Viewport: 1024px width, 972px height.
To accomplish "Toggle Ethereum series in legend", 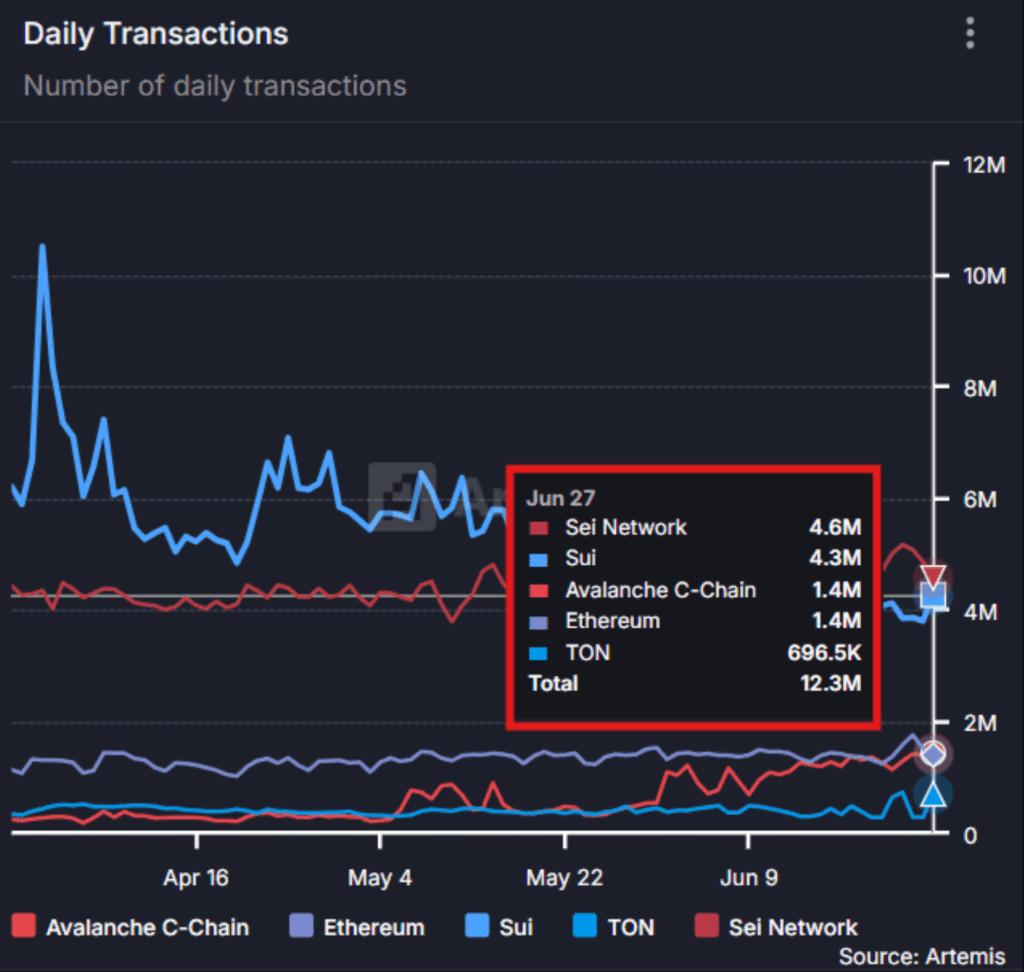I will coord(357,927).
